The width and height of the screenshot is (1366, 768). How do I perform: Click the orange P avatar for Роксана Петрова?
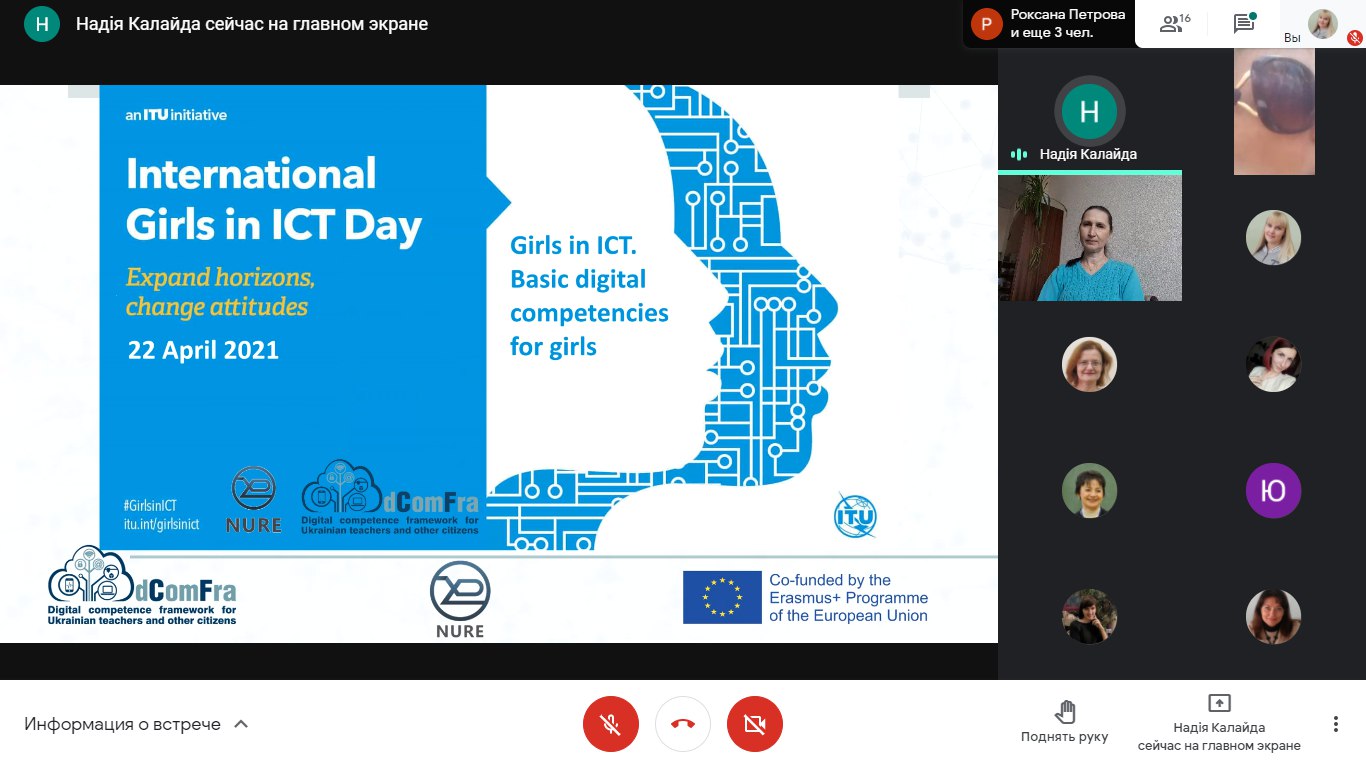click(x=986, y=24)
